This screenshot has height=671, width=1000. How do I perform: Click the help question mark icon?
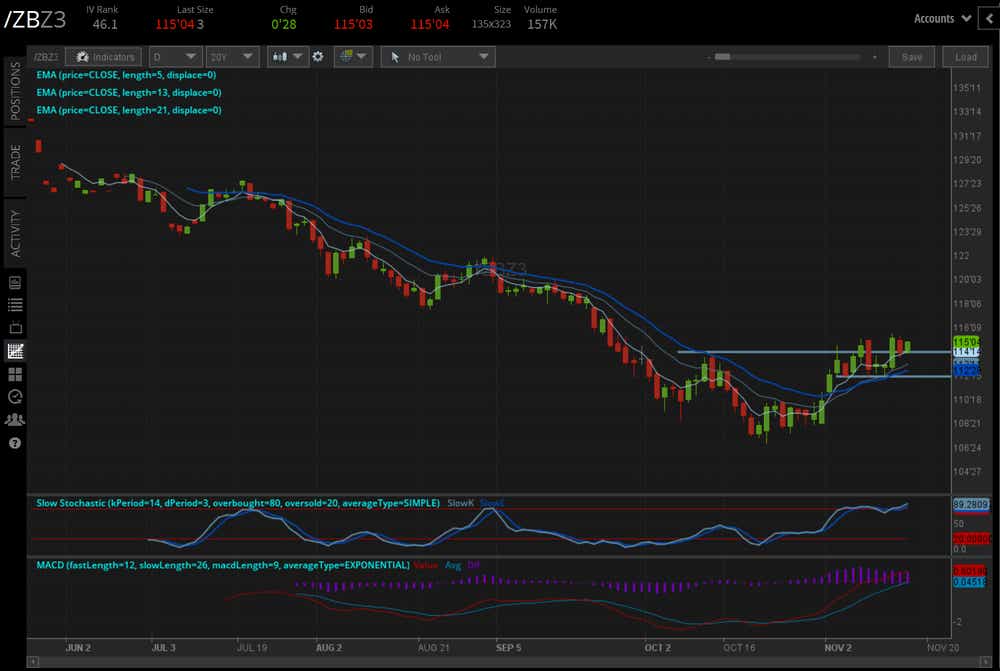pos(15,443)
